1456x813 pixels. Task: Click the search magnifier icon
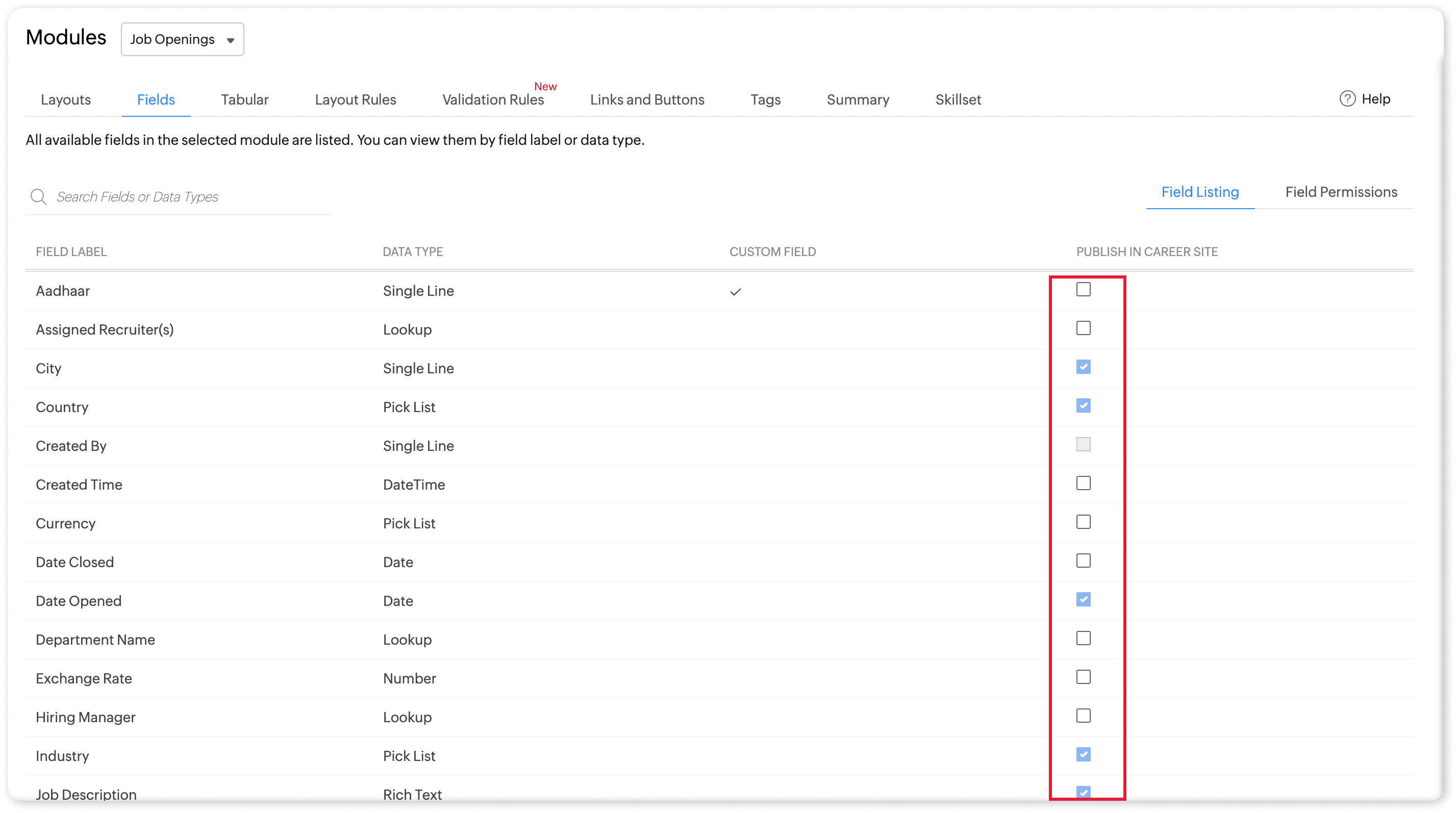[38, 196]
